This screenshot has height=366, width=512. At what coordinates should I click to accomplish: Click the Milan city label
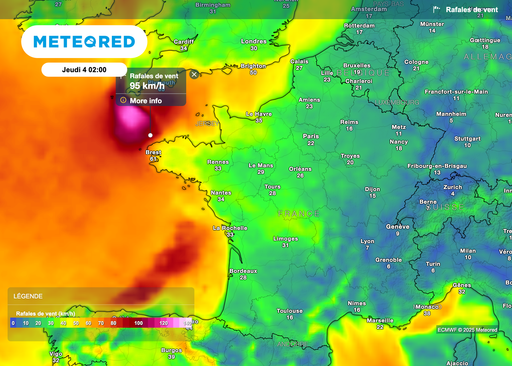coord(468,251)
